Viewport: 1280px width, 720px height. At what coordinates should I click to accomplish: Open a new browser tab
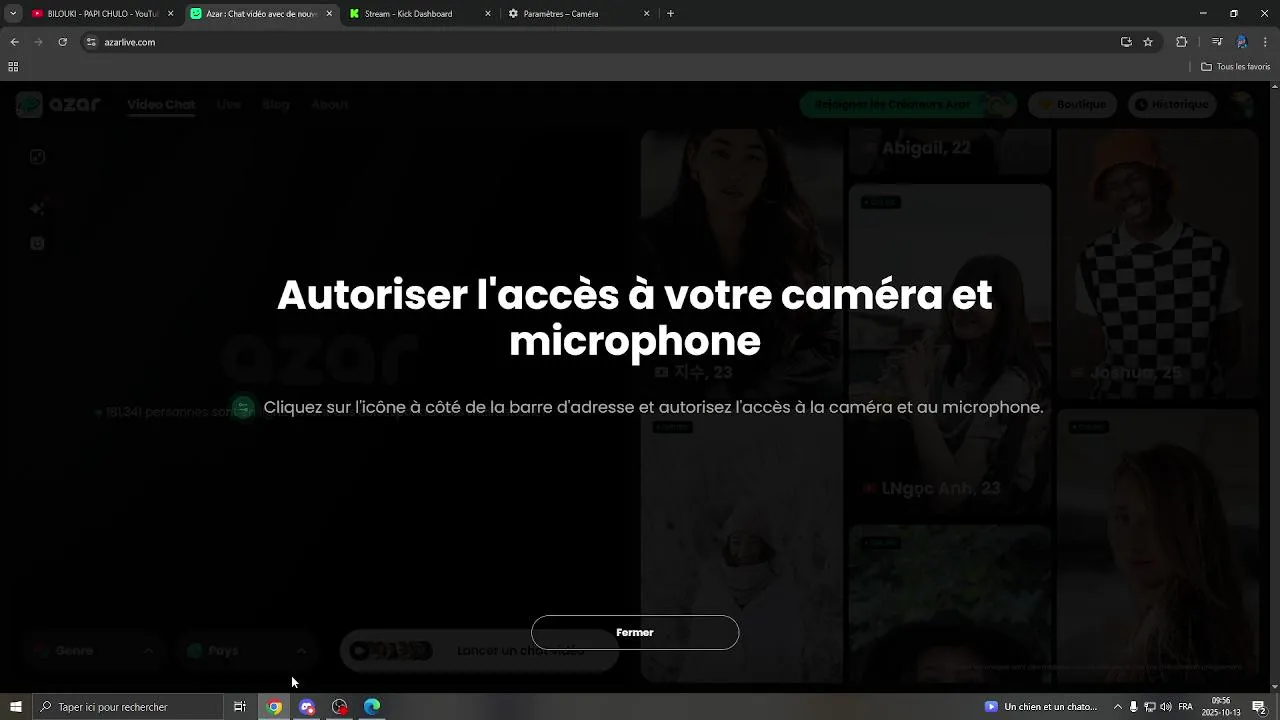[x=670, y=14]
